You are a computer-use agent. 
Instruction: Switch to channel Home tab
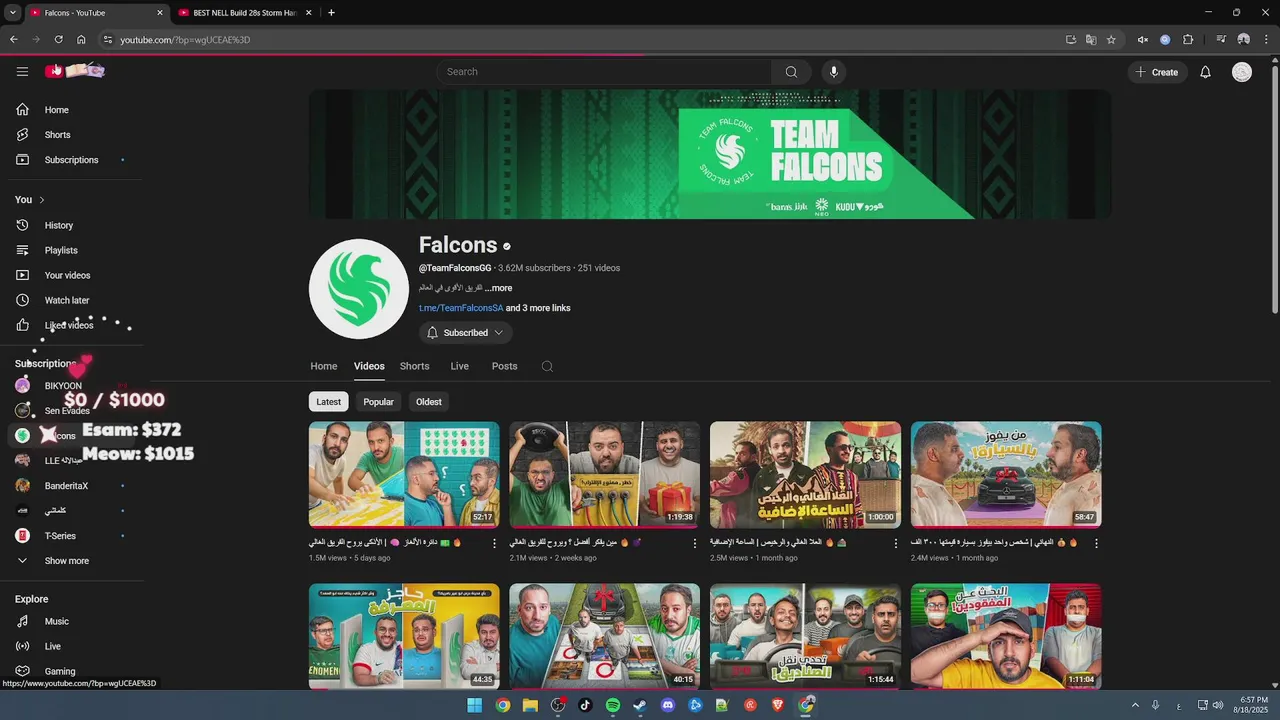[324, 366]
